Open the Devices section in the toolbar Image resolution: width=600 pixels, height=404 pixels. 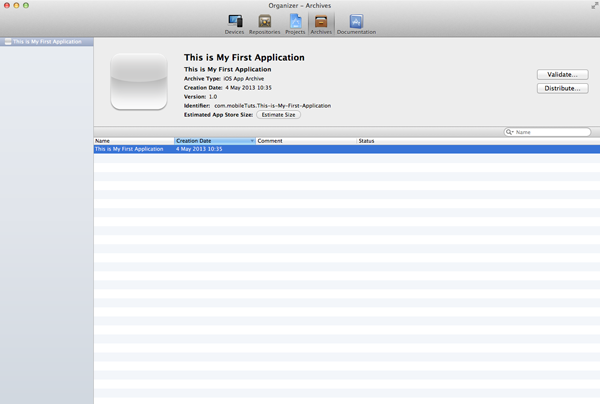pyautogui.click(x=234, y=23)
